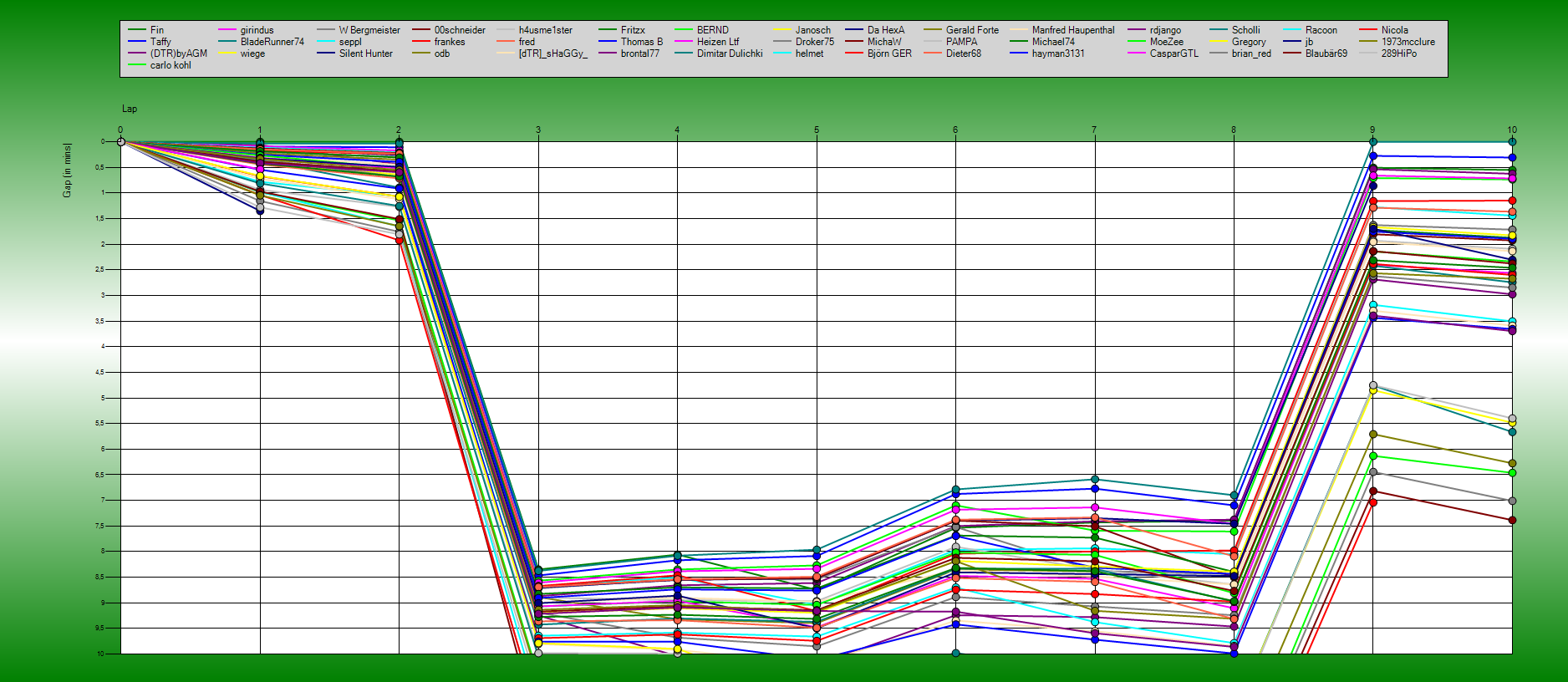Select the 'carlo kohl' legend entry
Screen dimensions: 1568x682
tap(171, 65)
